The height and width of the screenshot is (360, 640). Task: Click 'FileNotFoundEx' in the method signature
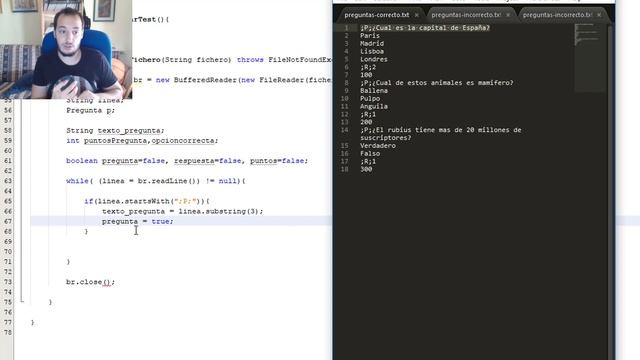click(x=300, y=60)
